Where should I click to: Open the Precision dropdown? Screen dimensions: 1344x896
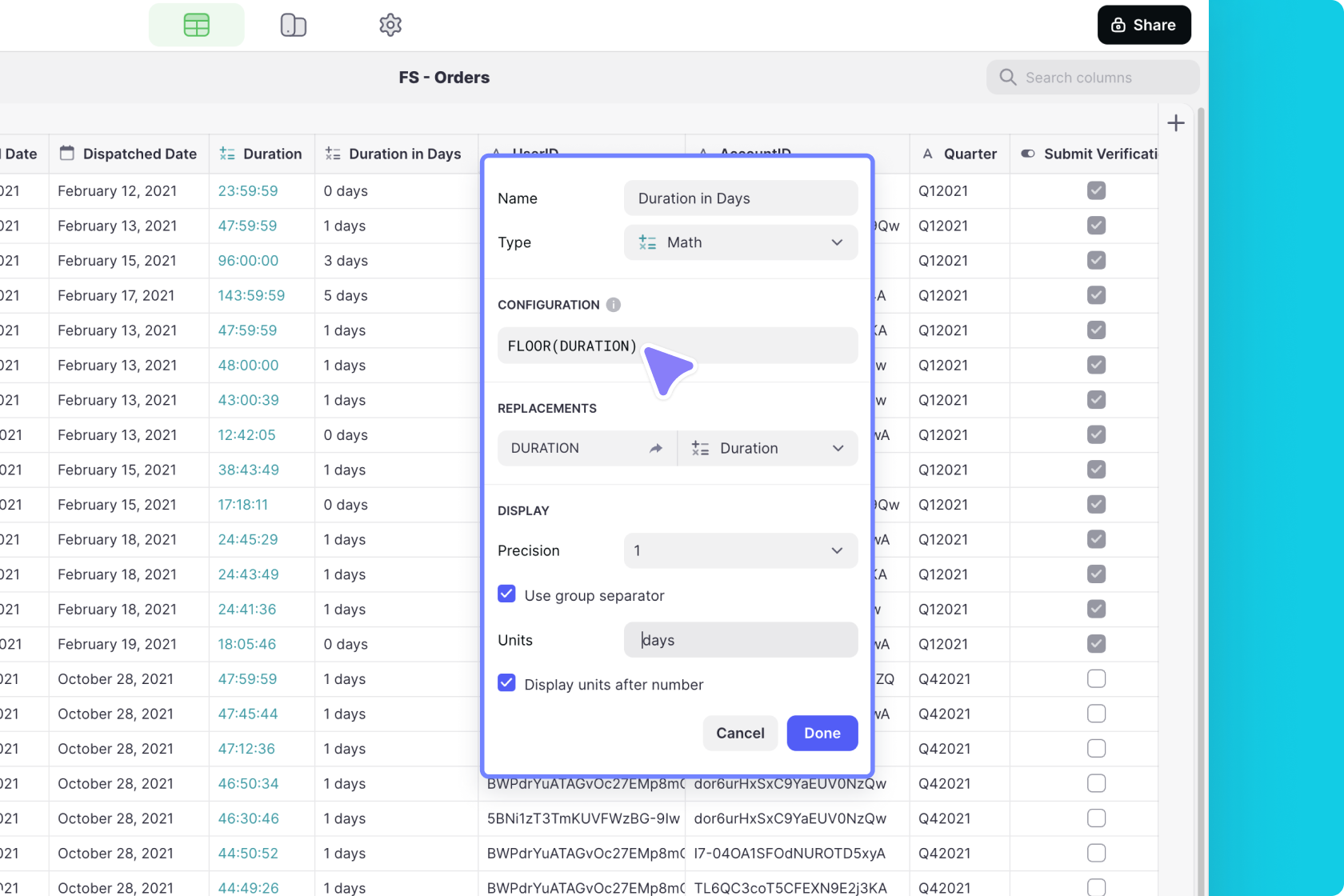coord(738,550)
